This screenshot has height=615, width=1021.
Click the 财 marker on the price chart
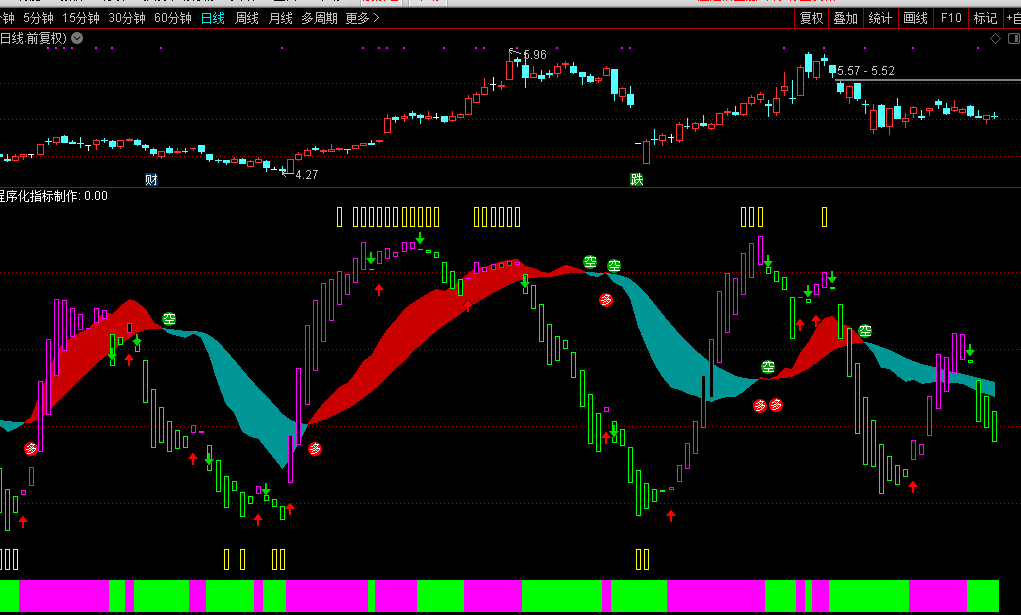(x=151, y=180)
